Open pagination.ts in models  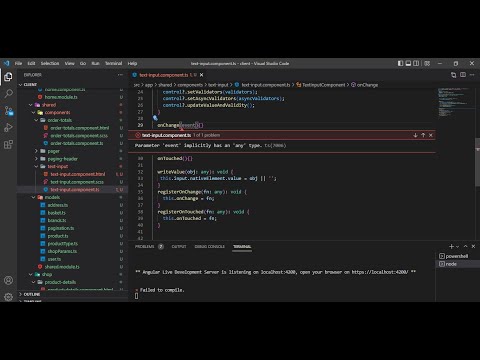[61, 228]
